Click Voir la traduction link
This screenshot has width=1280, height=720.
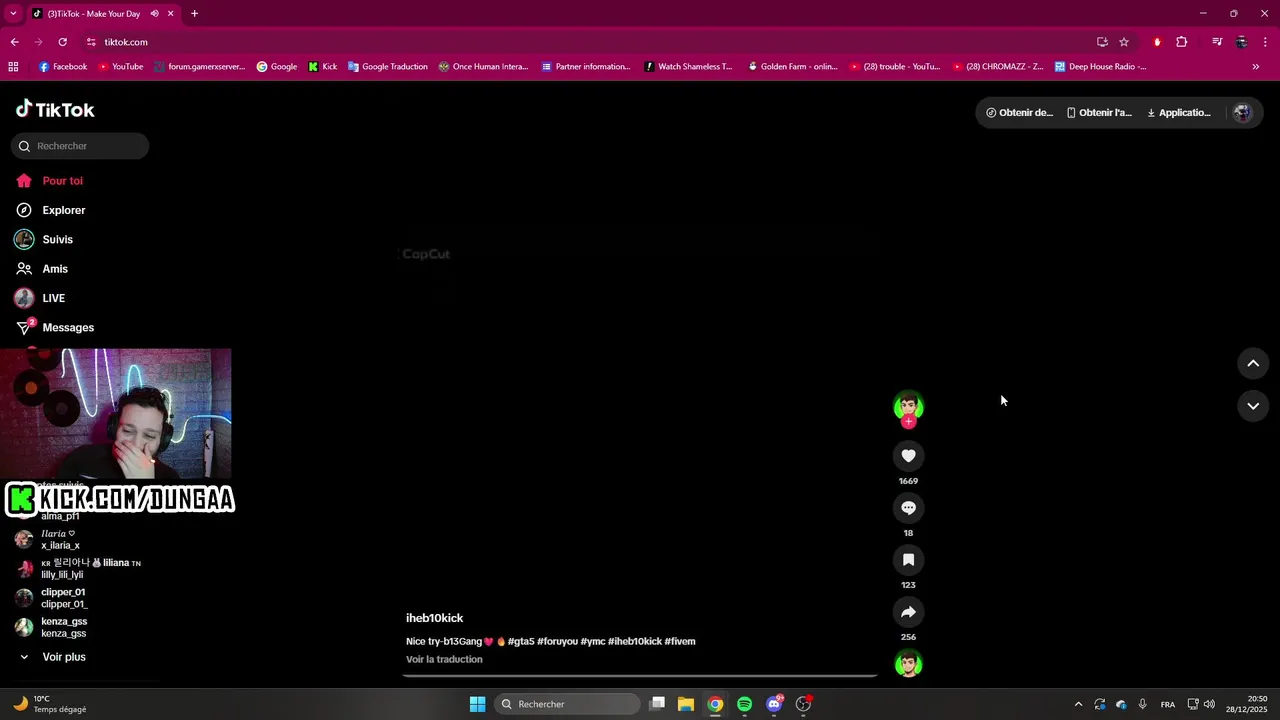[444, 660]
